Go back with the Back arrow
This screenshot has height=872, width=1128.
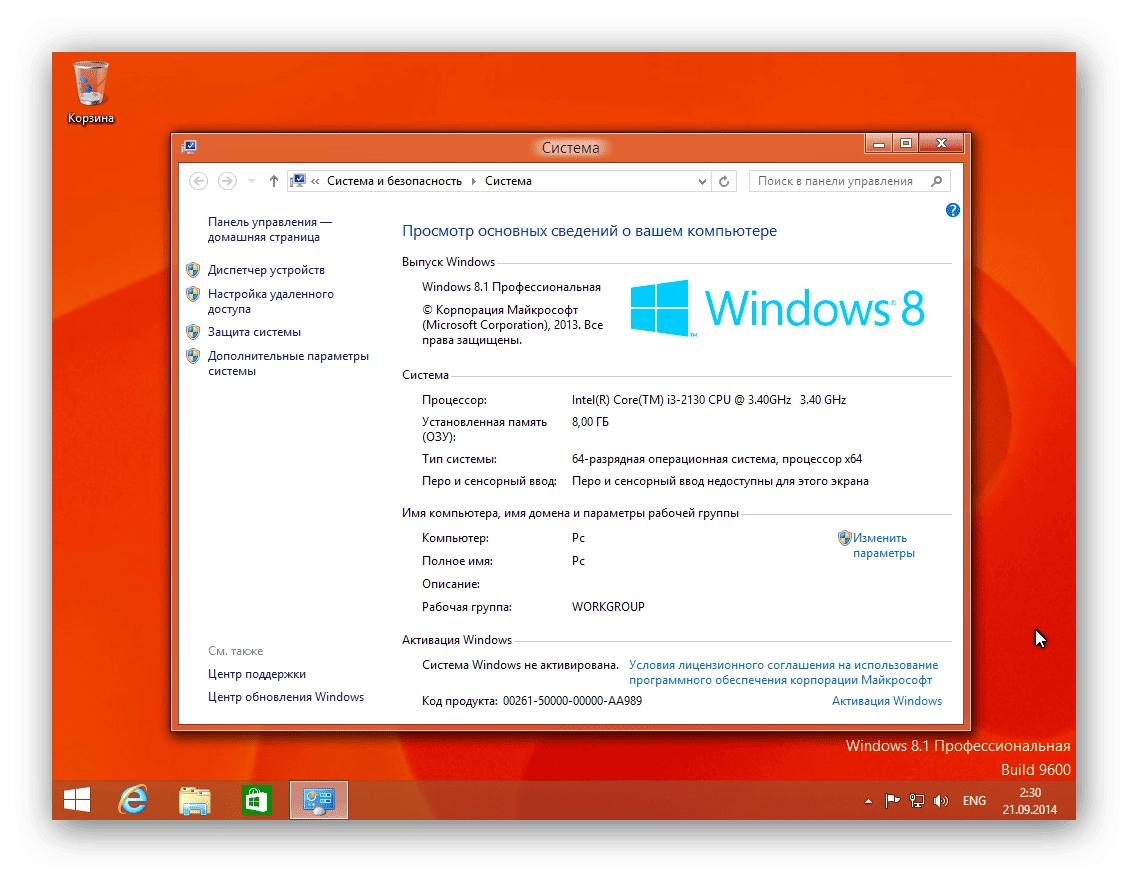(x=199, y=181)
